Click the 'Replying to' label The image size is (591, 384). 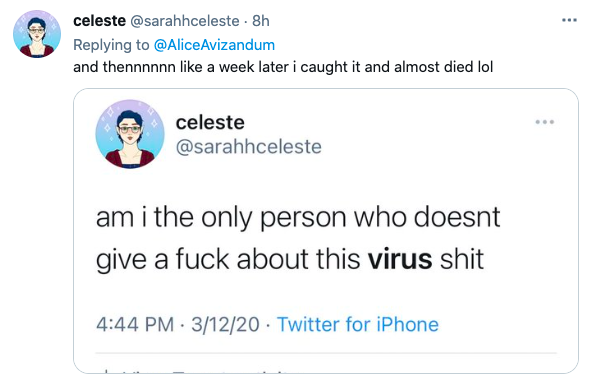coord(111,45)
